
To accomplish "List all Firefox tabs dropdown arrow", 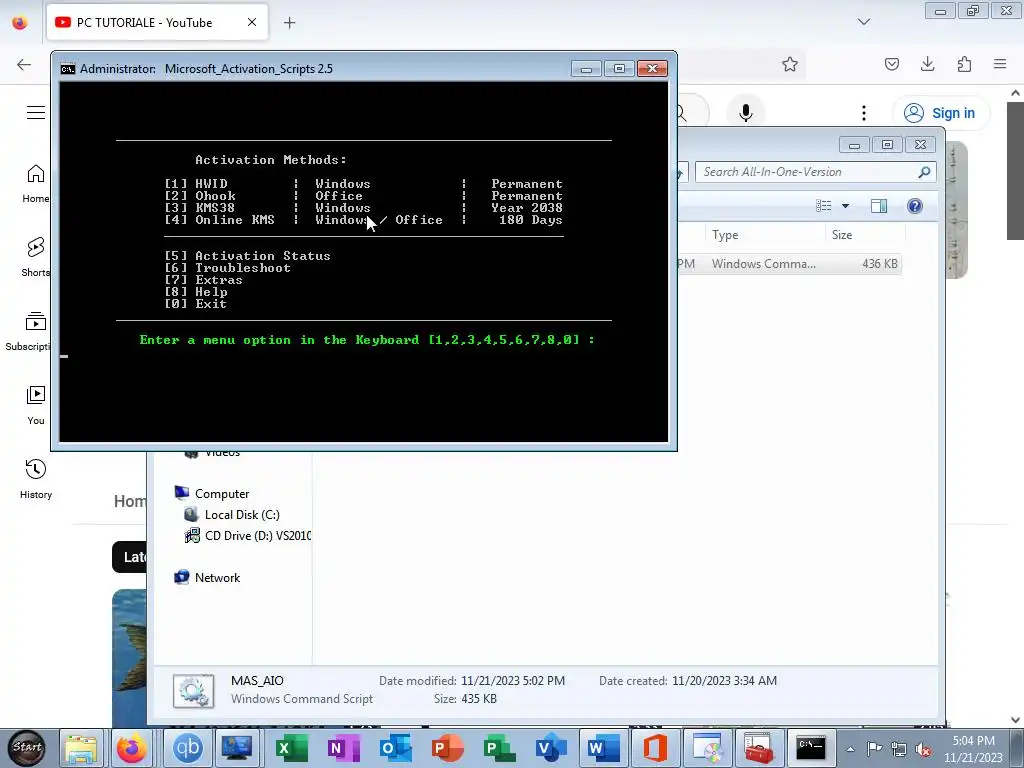I will pyautogui.click(x=863, y=22).
